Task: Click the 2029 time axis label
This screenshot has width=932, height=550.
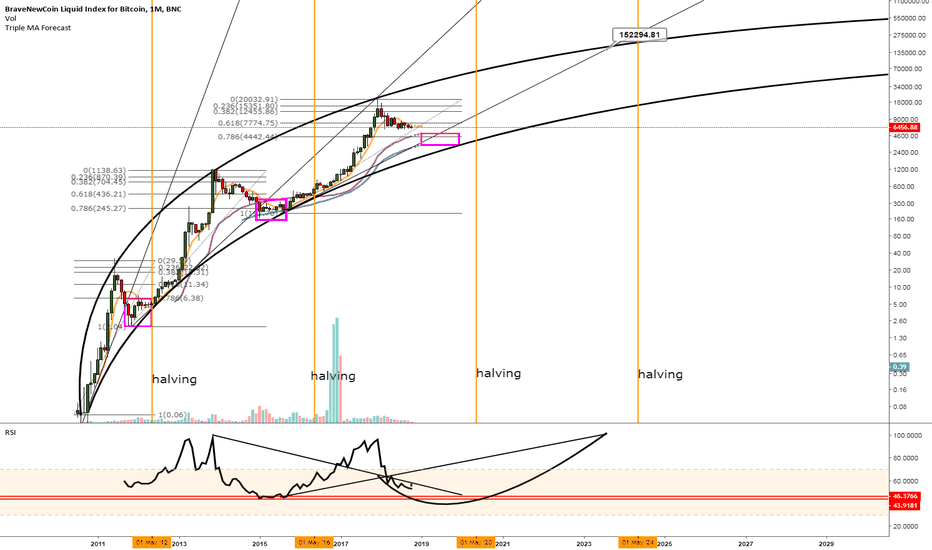Action: point(826,543)
